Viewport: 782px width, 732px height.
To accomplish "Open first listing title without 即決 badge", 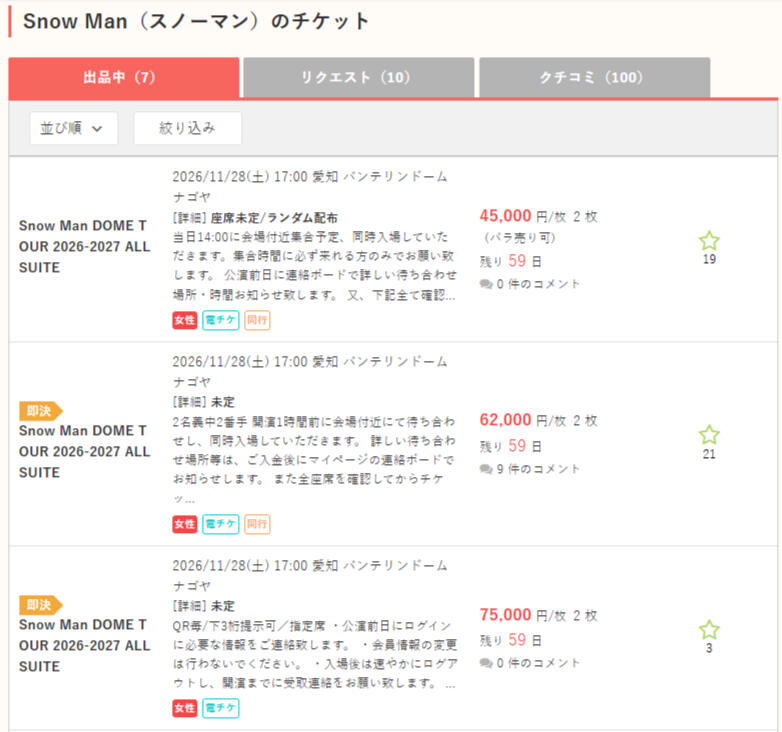I will click(x=84, y=247).
